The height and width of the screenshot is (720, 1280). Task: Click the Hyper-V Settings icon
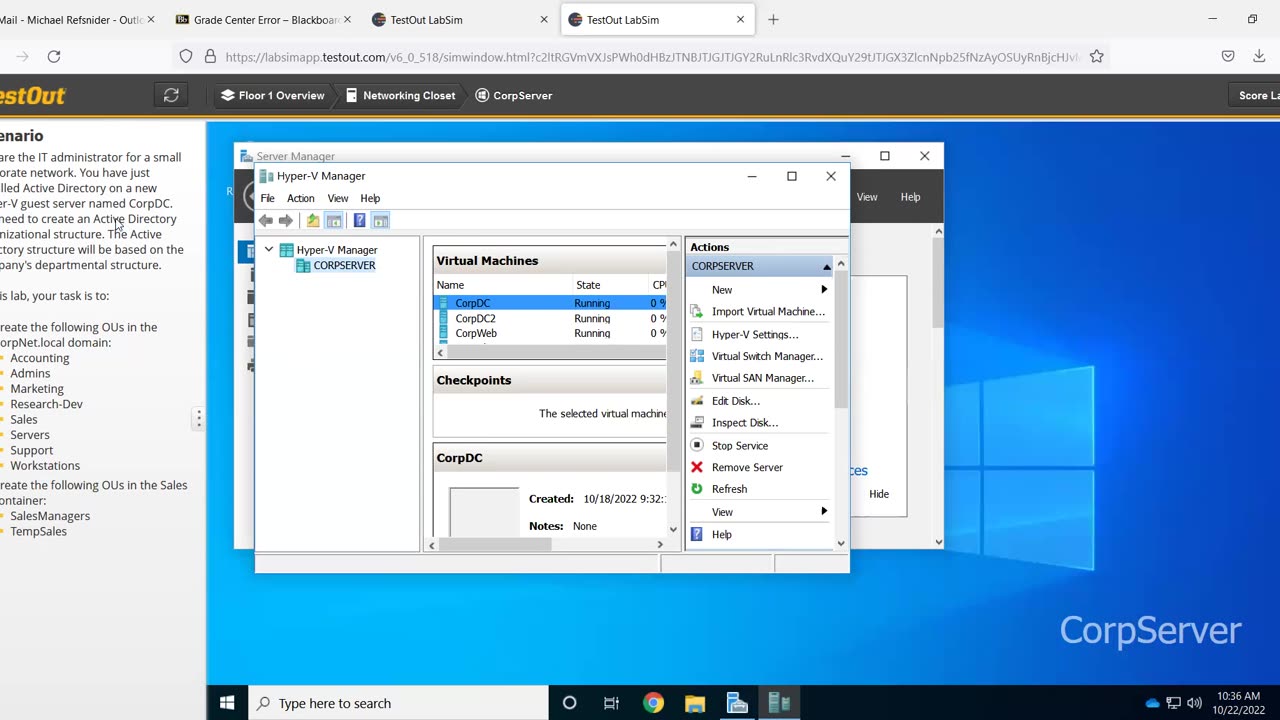click(x=697, y=334)
